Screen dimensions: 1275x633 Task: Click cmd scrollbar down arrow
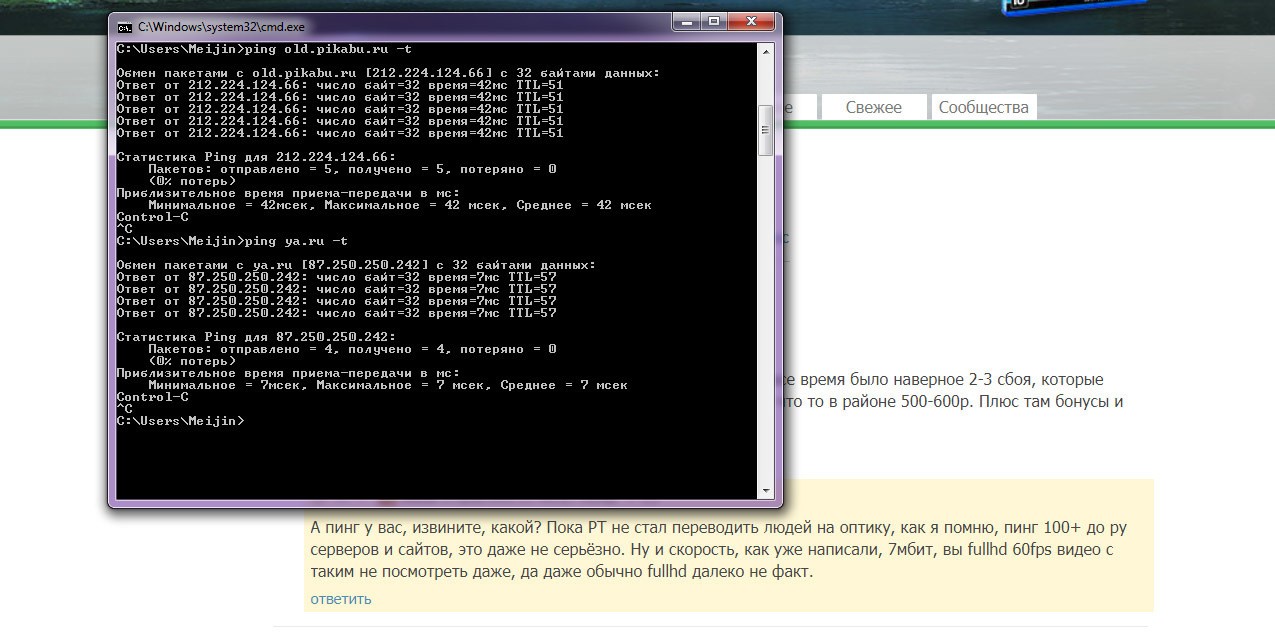[766, 490]
